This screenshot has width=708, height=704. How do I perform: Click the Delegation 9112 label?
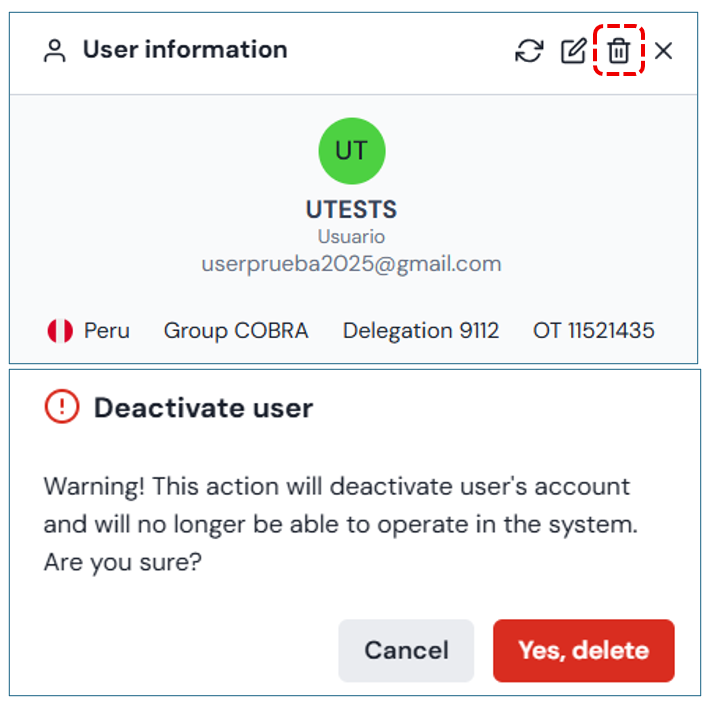[421, 331]
